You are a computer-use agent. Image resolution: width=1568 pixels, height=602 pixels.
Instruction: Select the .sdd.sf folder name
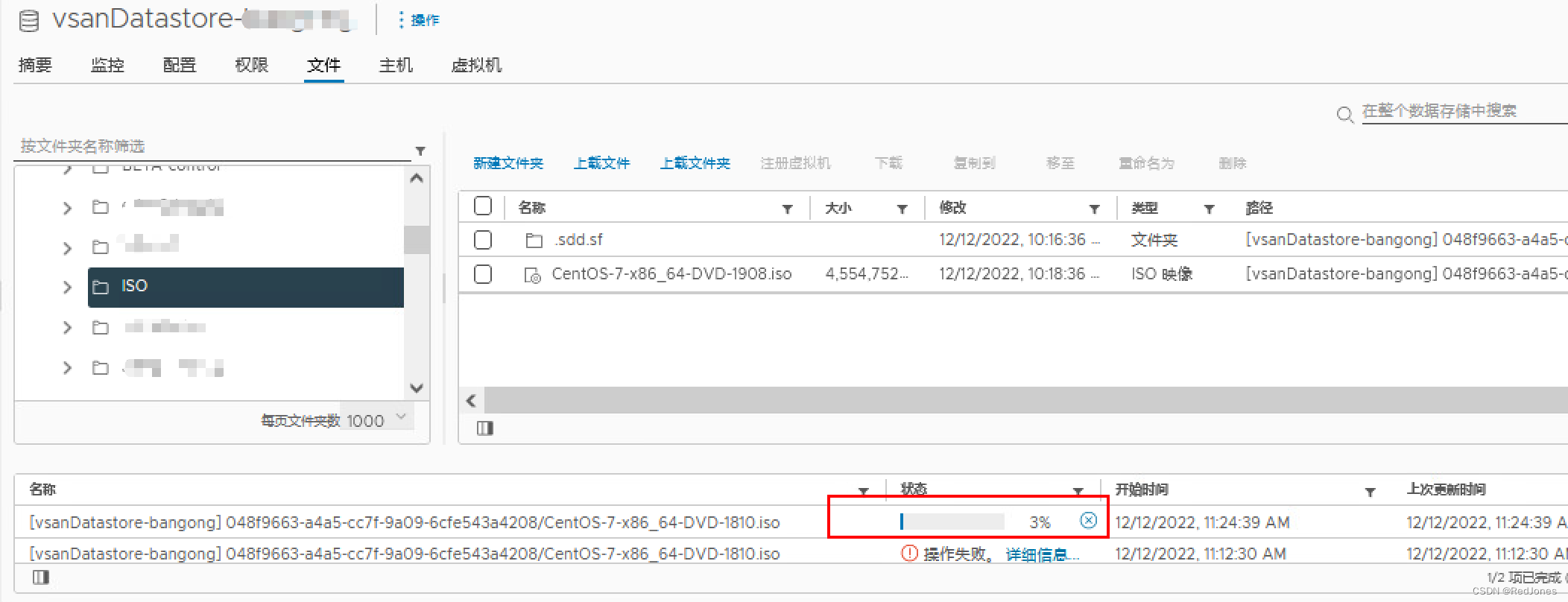pos(579,240)
